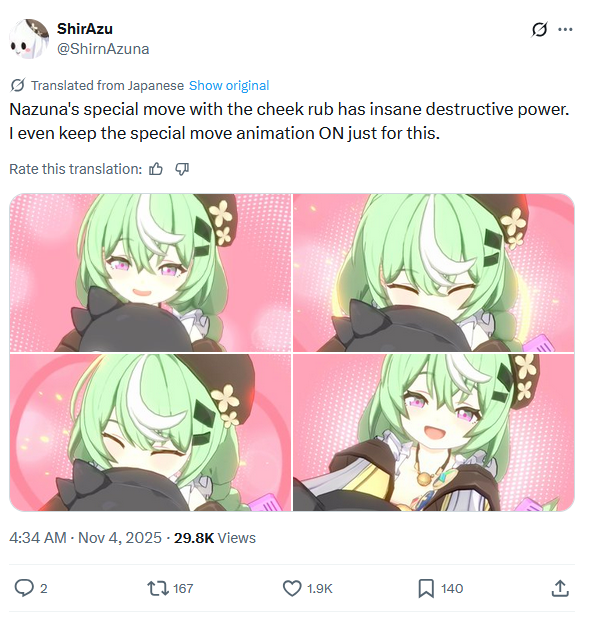This screenshot has height=619, width=589.
Task: Click the Grok icon beside the more menu
Action: (539, 29)
